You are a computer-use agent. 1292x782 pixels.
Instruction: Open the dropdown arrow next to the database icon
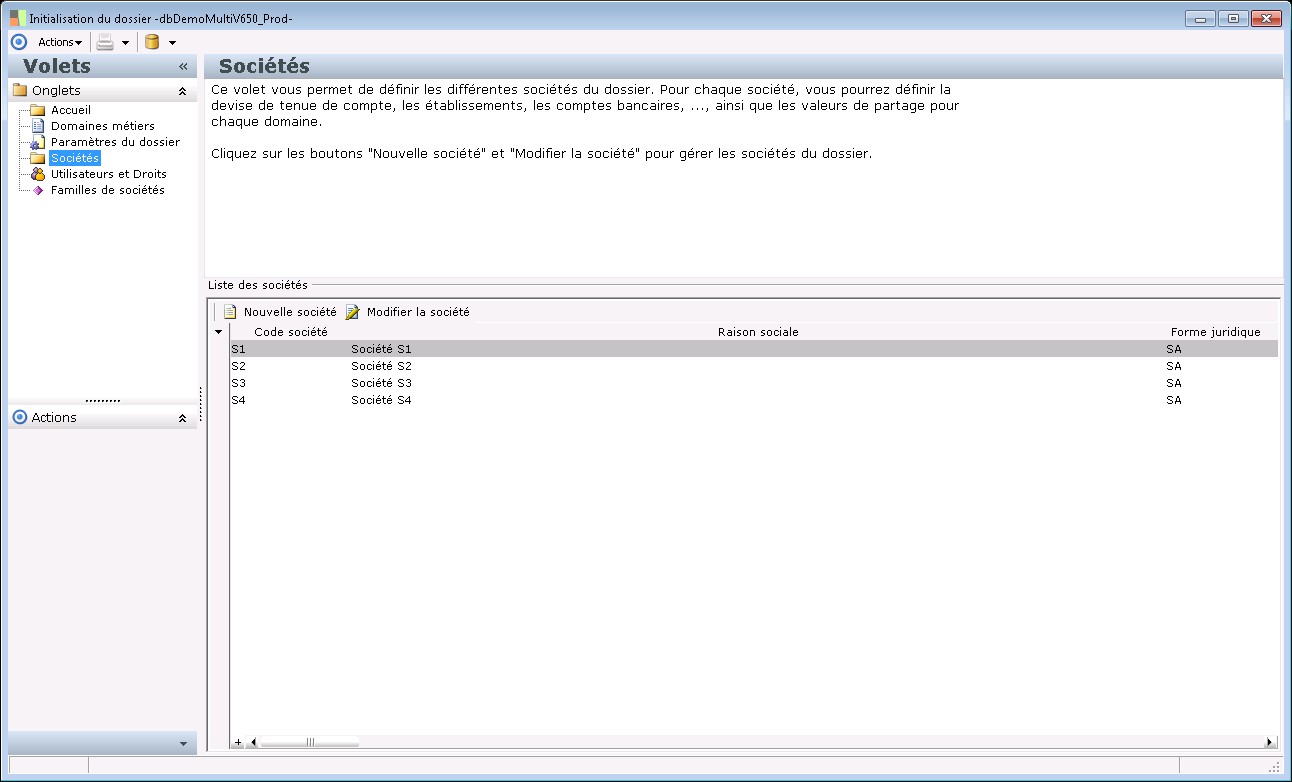(172, 43)
